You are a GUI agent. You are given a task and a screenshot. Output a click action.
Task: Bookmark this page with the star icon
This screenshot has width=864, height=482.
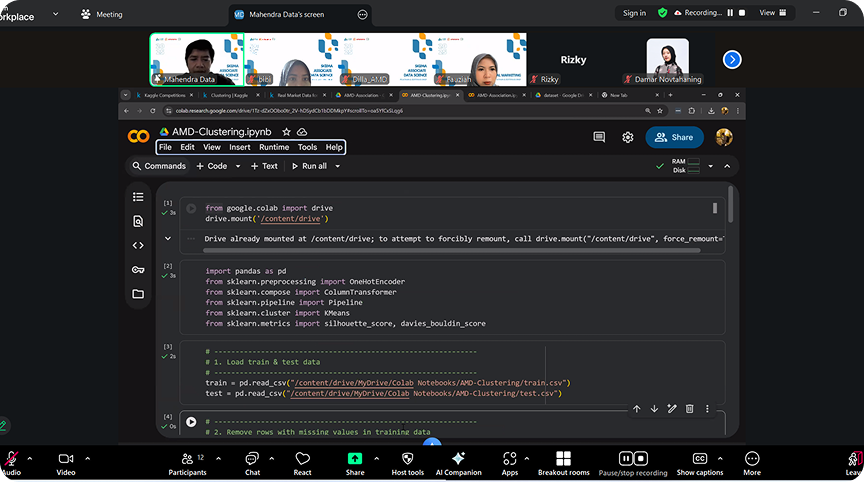[660, 111]
